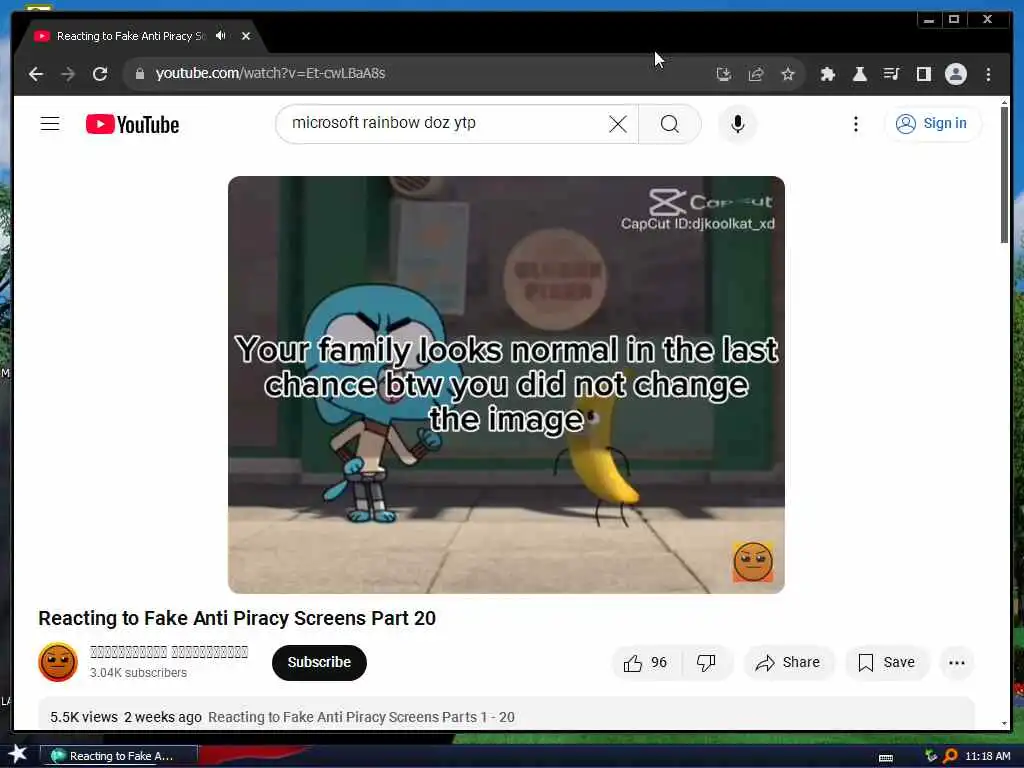
Task: Open YouTube settings three-dot menu
Action: pyautogui.click(x=856, y=123)
